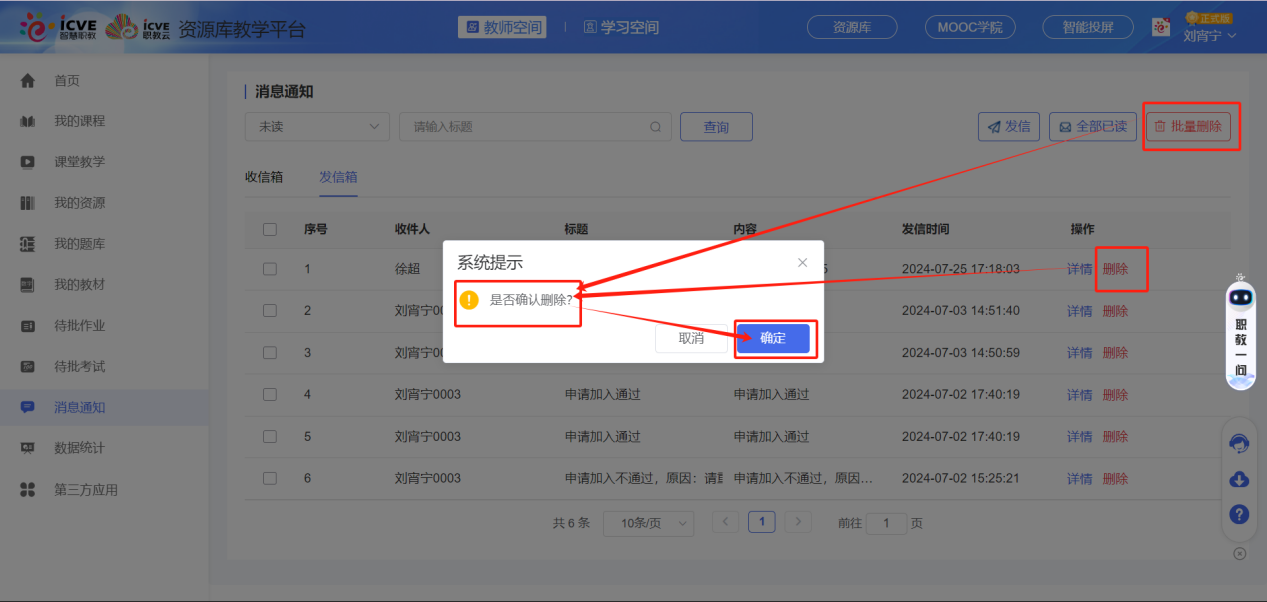Viewport: 1267px width, 602px height.
Task: Open the 未读 status dropdown
Action: coord(317,127)
